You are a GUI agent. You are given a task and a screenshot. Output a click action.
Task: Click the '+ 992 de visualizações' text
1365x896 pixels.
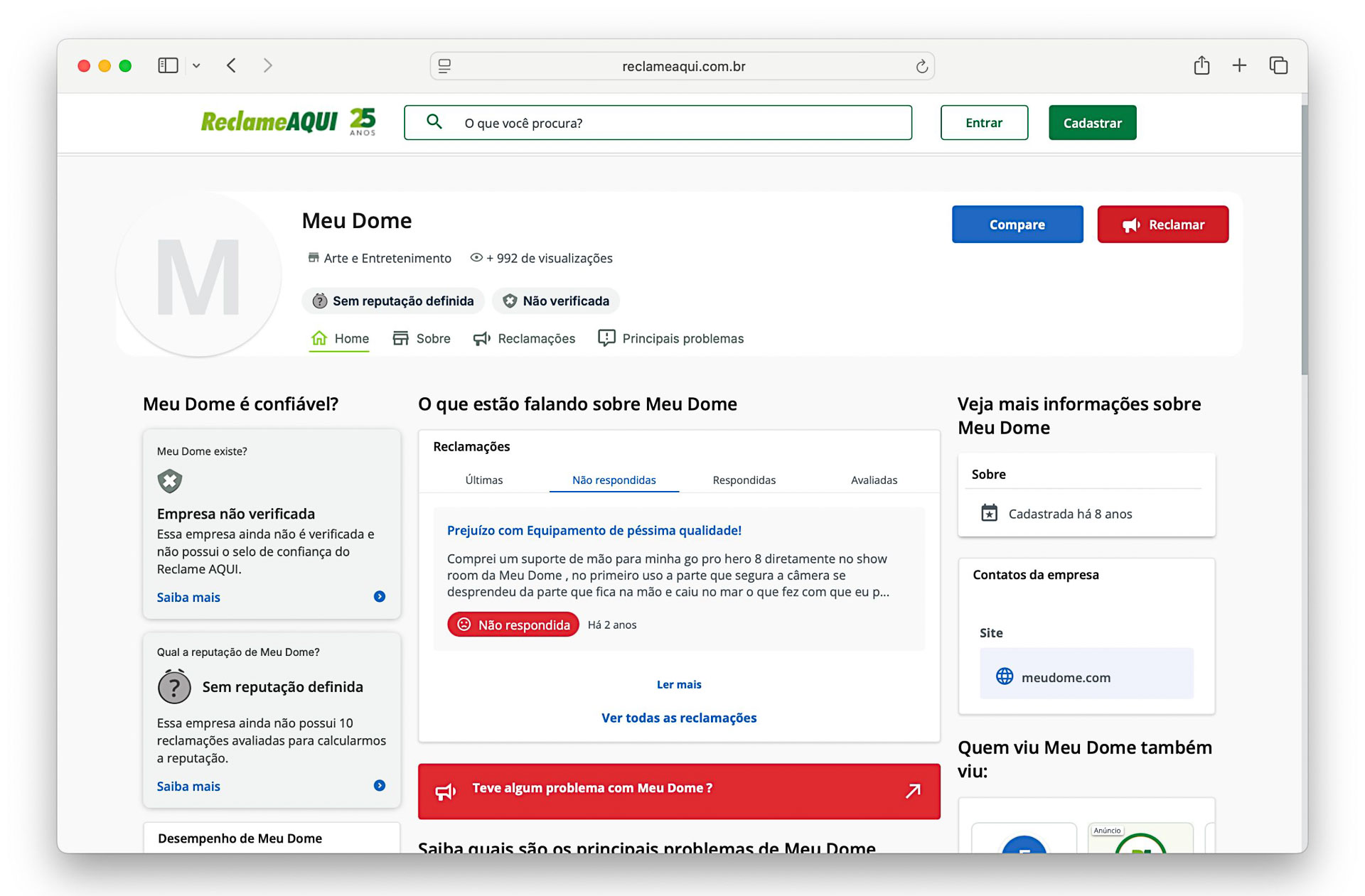(549, 258)
